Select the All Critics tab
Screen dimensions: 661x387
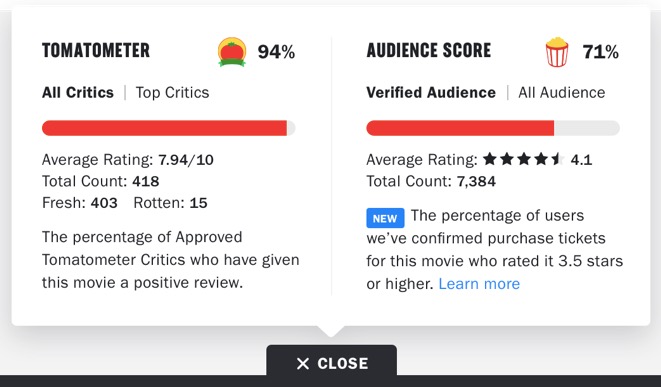click(x=78, y=92)
